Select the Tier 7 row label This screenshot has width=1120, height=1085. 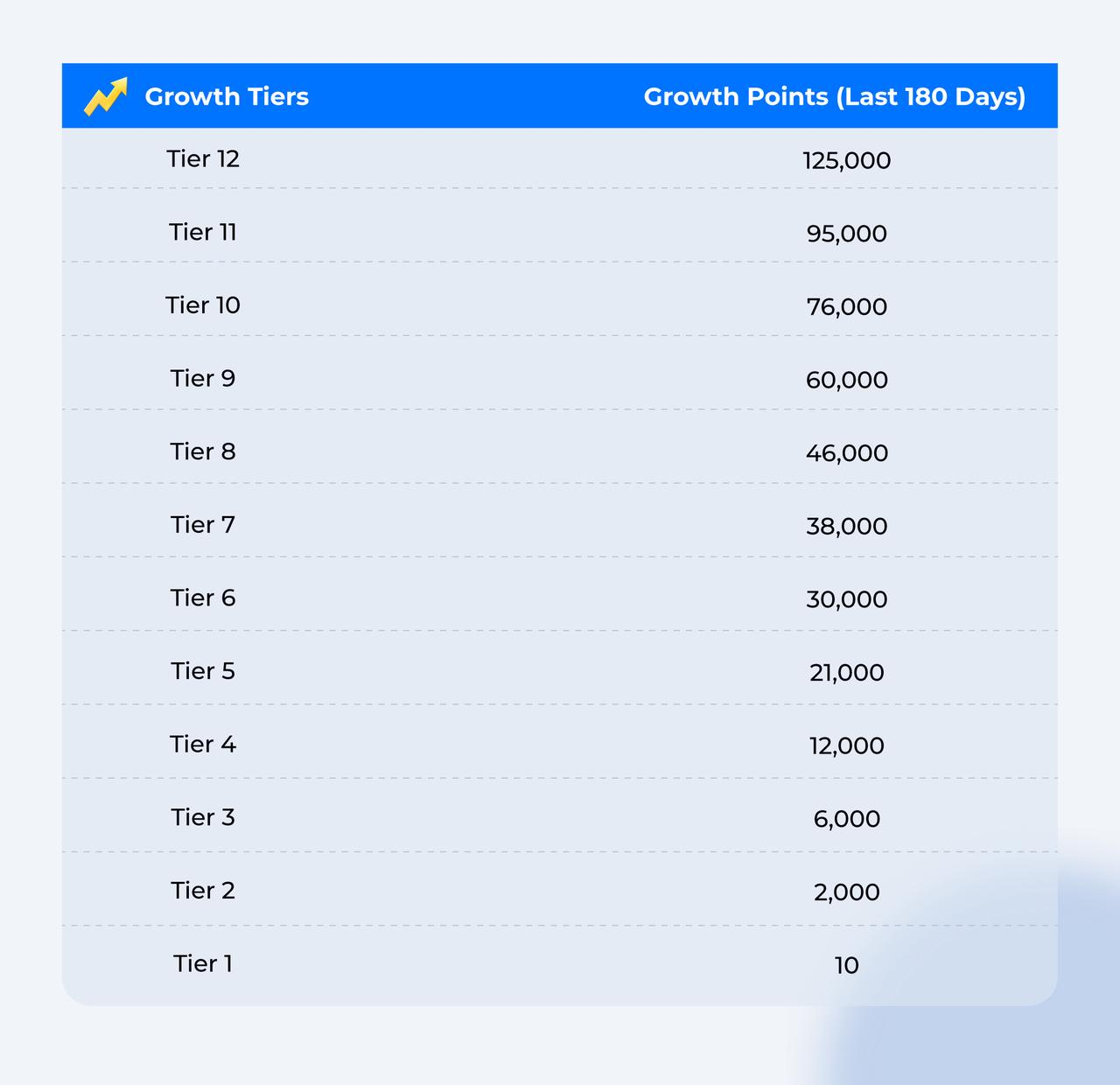pos(203,525)
